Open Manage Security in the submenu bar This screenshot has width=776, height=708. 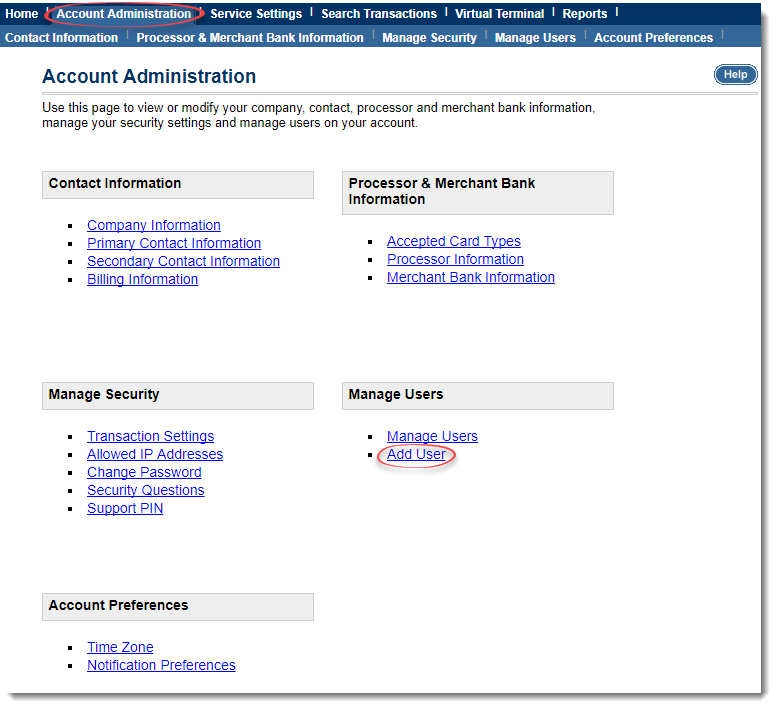click(x=429, y=38)
